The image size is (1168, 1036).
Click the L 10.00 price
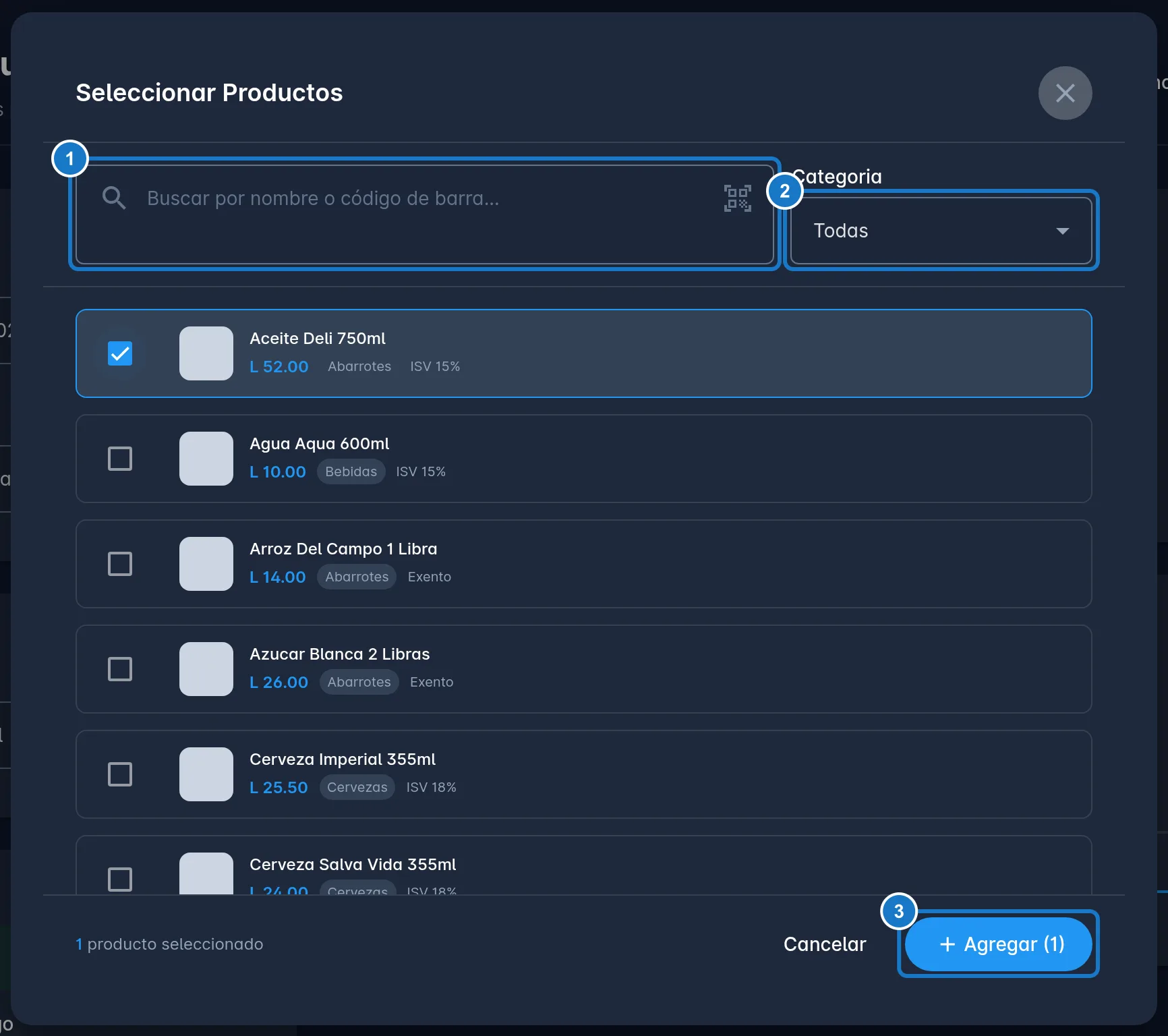[278, 471]
